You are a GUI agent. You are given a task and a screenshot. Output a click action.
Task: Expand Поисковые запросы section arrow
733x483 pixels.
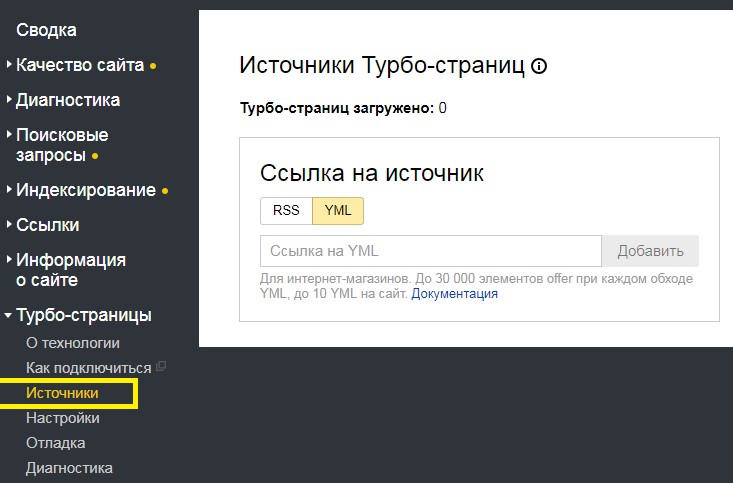(9, 135)
